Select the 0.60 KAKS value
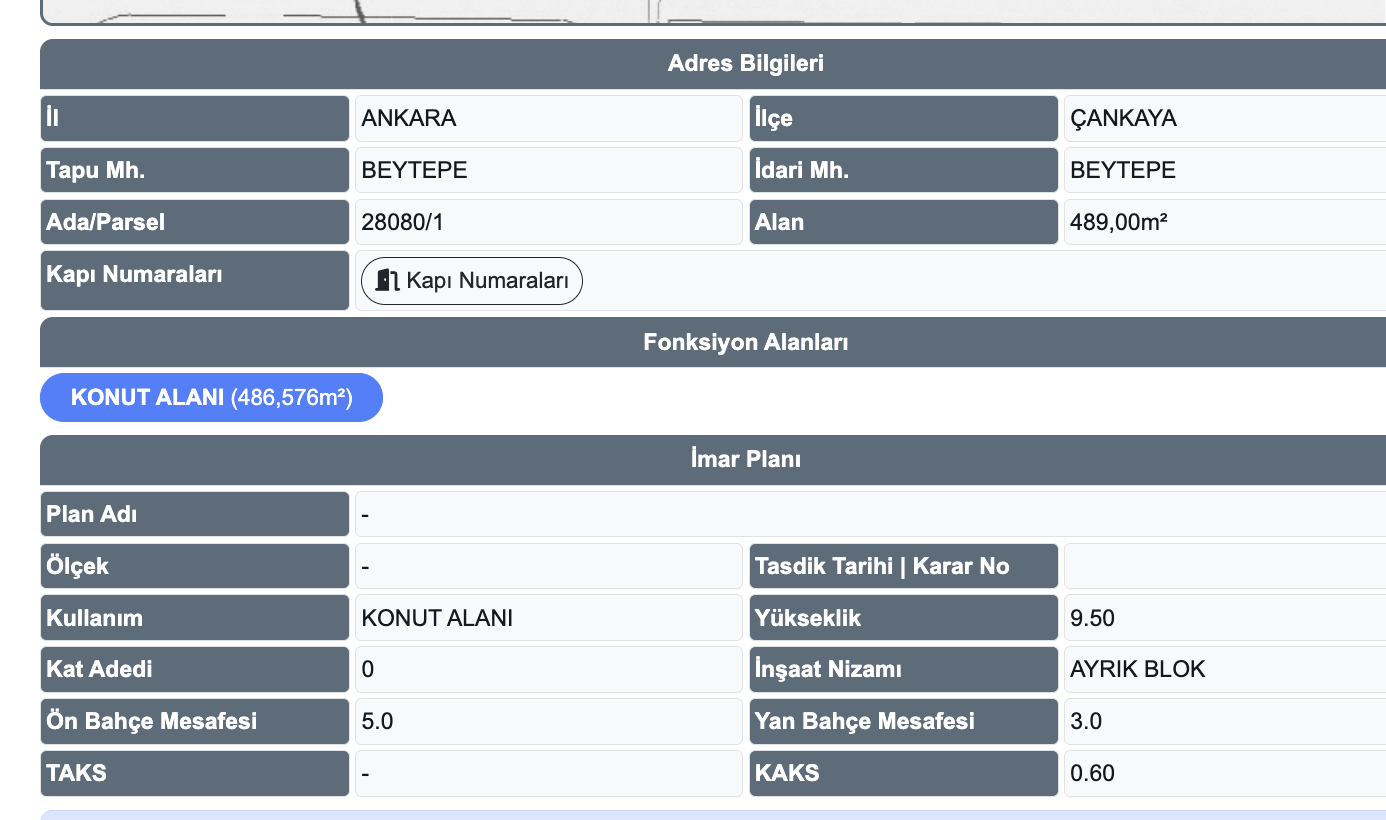This screenshot has height=820, width=1386. click(1224, 773)
